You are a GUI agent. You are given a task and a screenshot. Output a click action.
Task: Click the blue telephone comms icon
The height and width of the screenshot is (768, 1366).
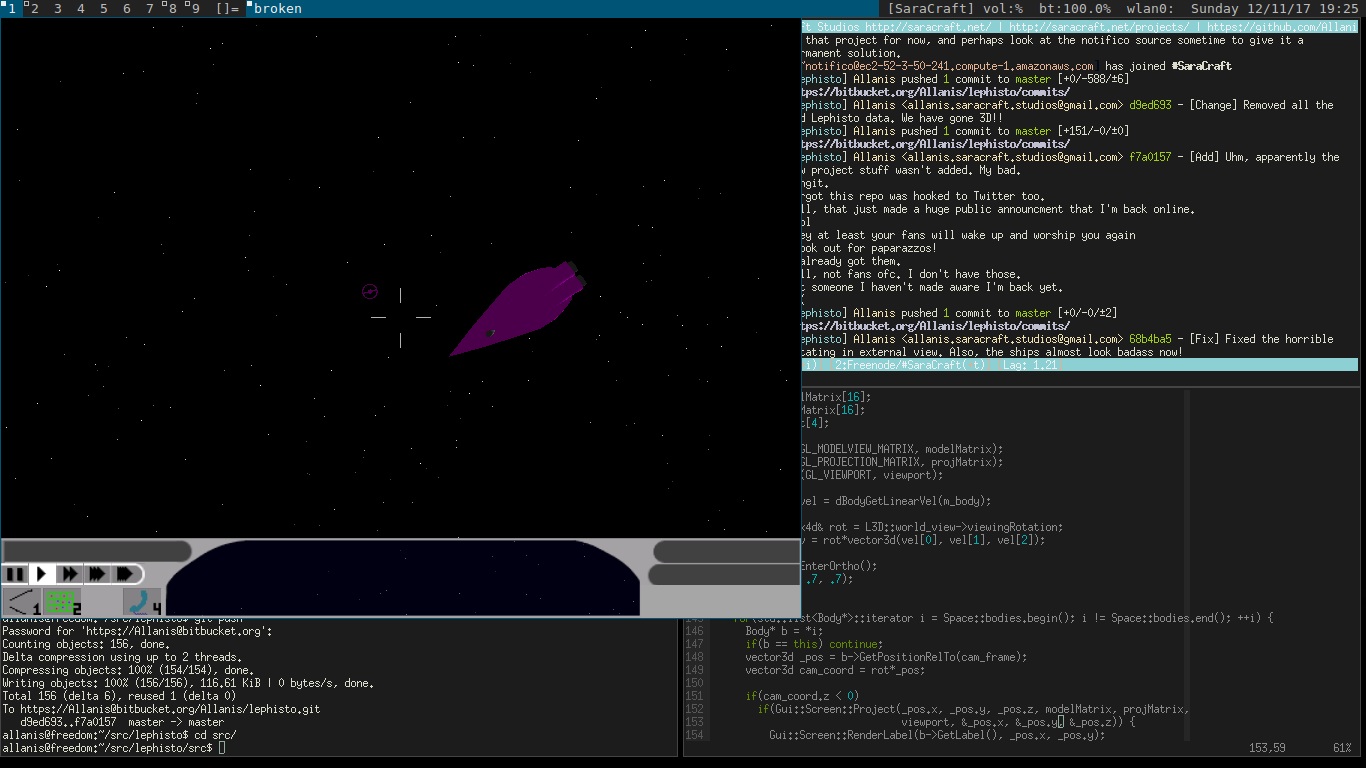[139, 601]
